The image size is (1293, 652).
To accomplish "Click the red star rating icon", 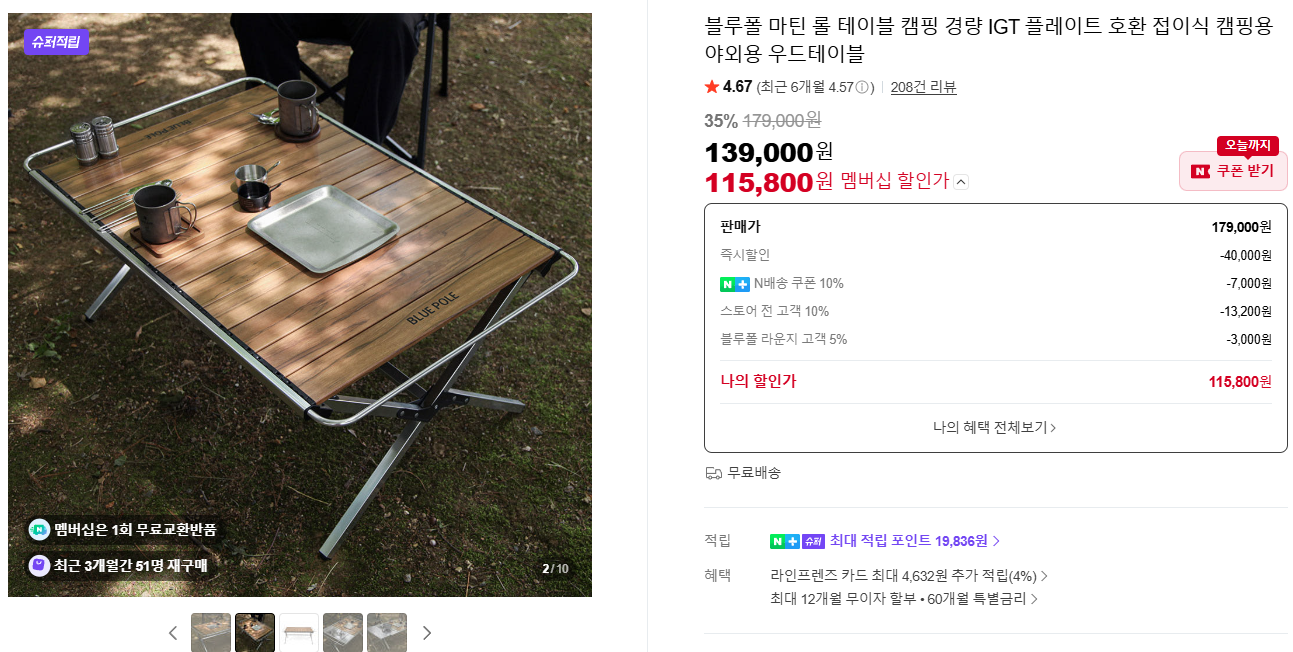I will click(712, 87).
